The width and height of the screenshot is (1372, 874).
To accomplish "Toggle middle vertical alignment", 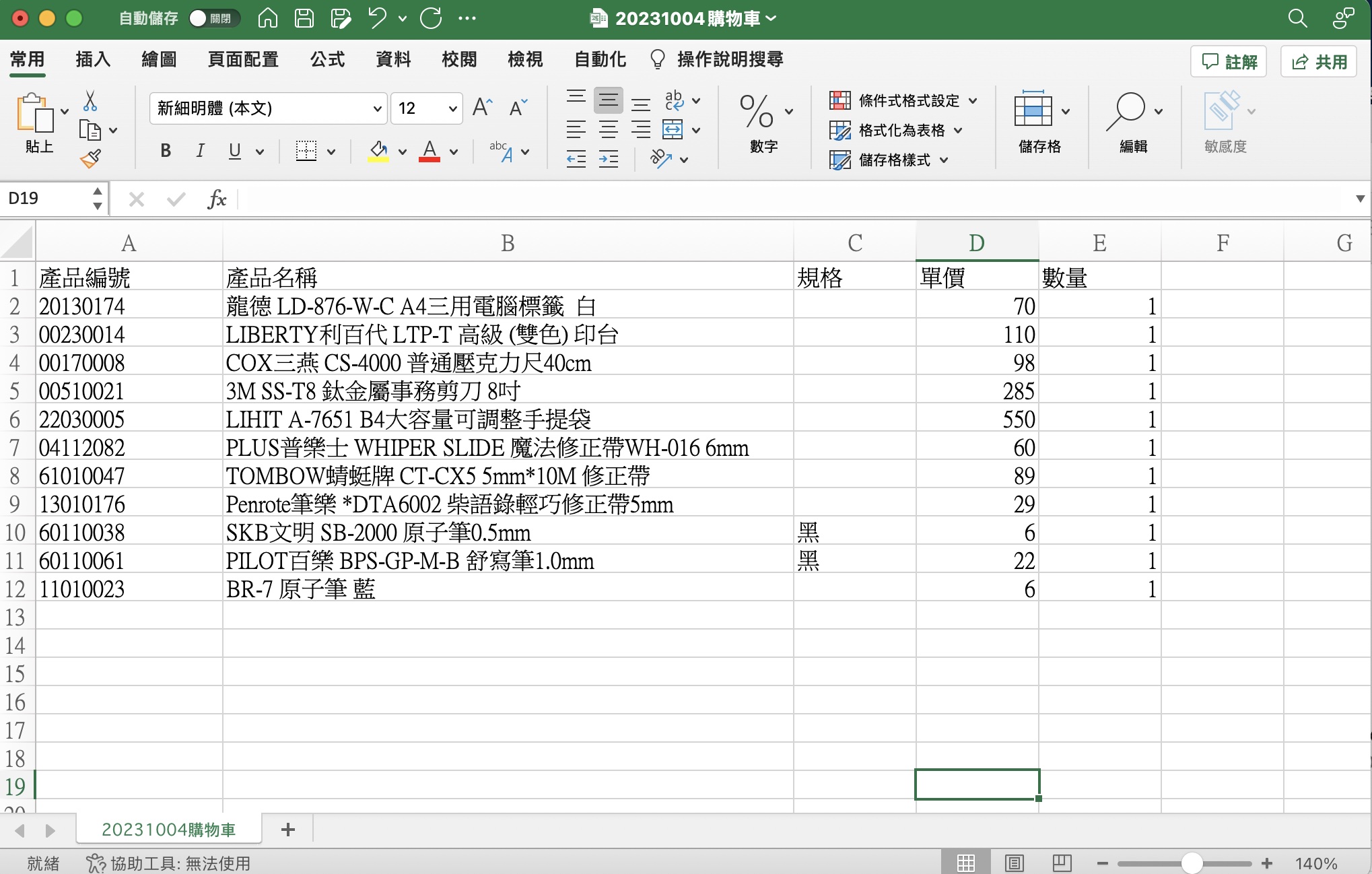I will pyautogui.click(x=609, y=100).
